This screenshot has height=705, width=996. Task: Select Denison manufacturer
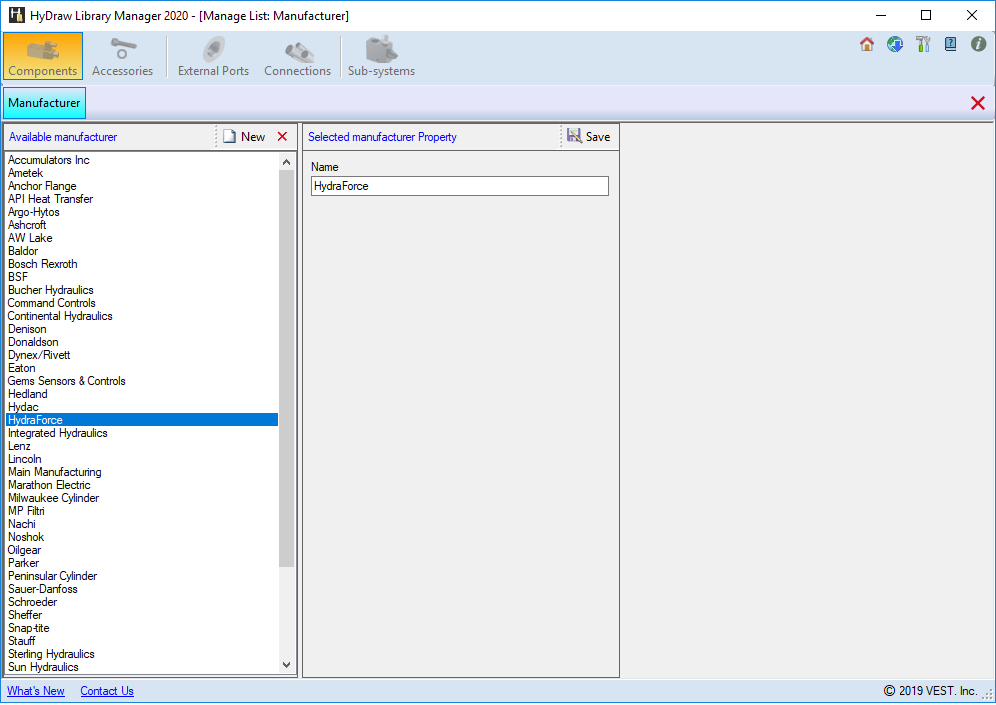[x=142, y=329]
